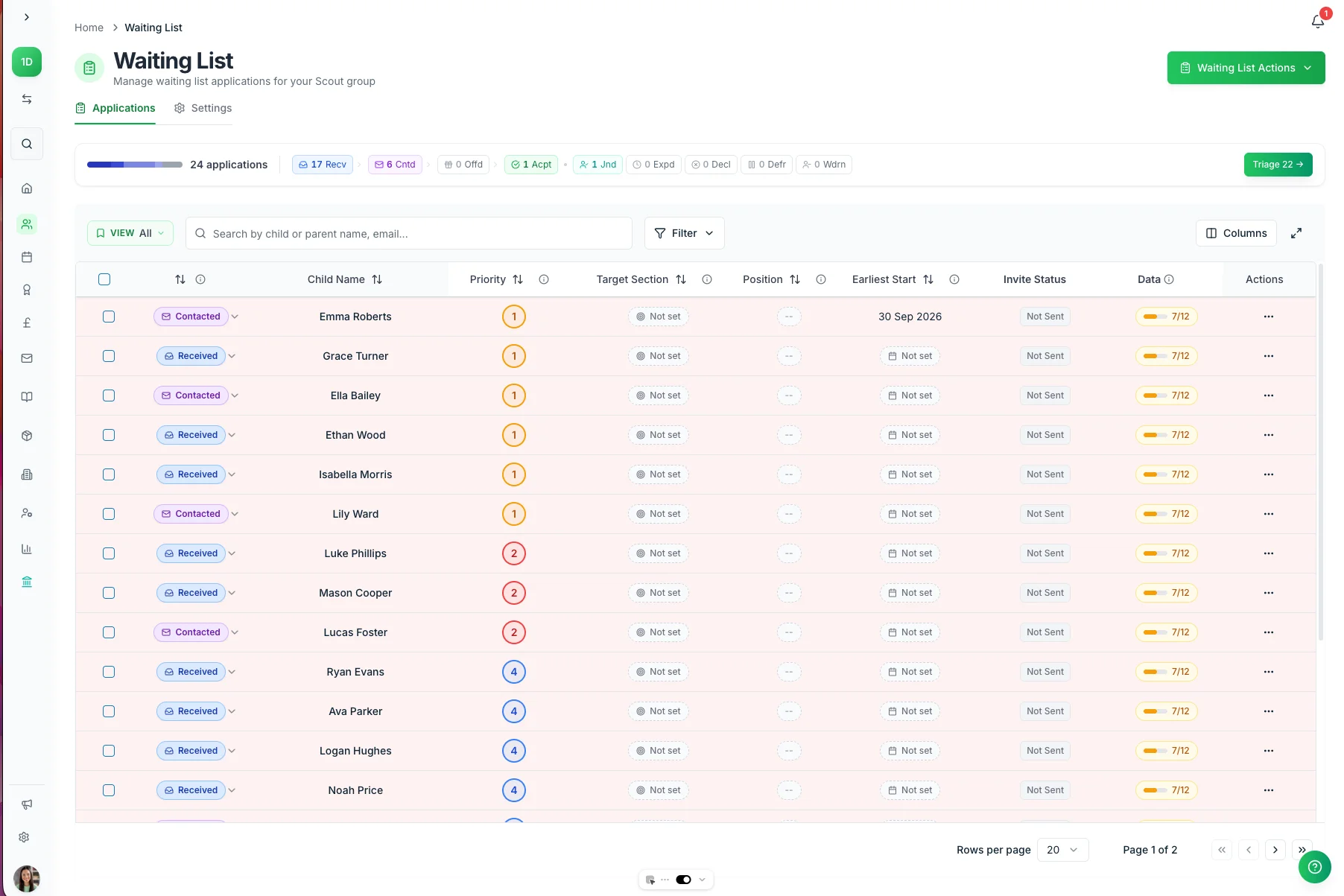The height and width of the screenshot is (896, 1344).
Task: Open the notifications bell
Action: (1317, 22)
